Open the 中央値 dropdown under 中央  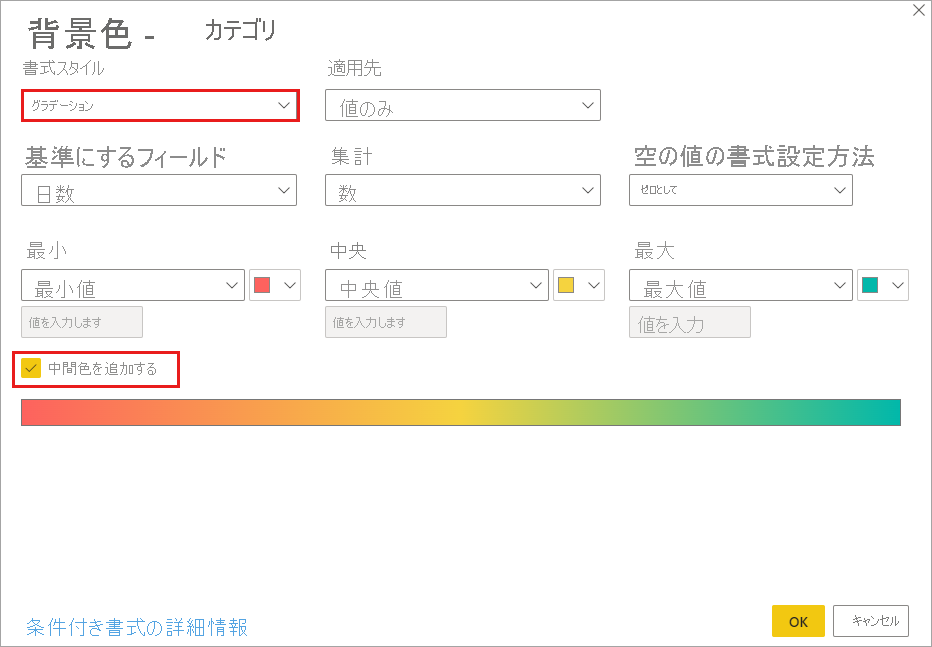click(436, 285)
